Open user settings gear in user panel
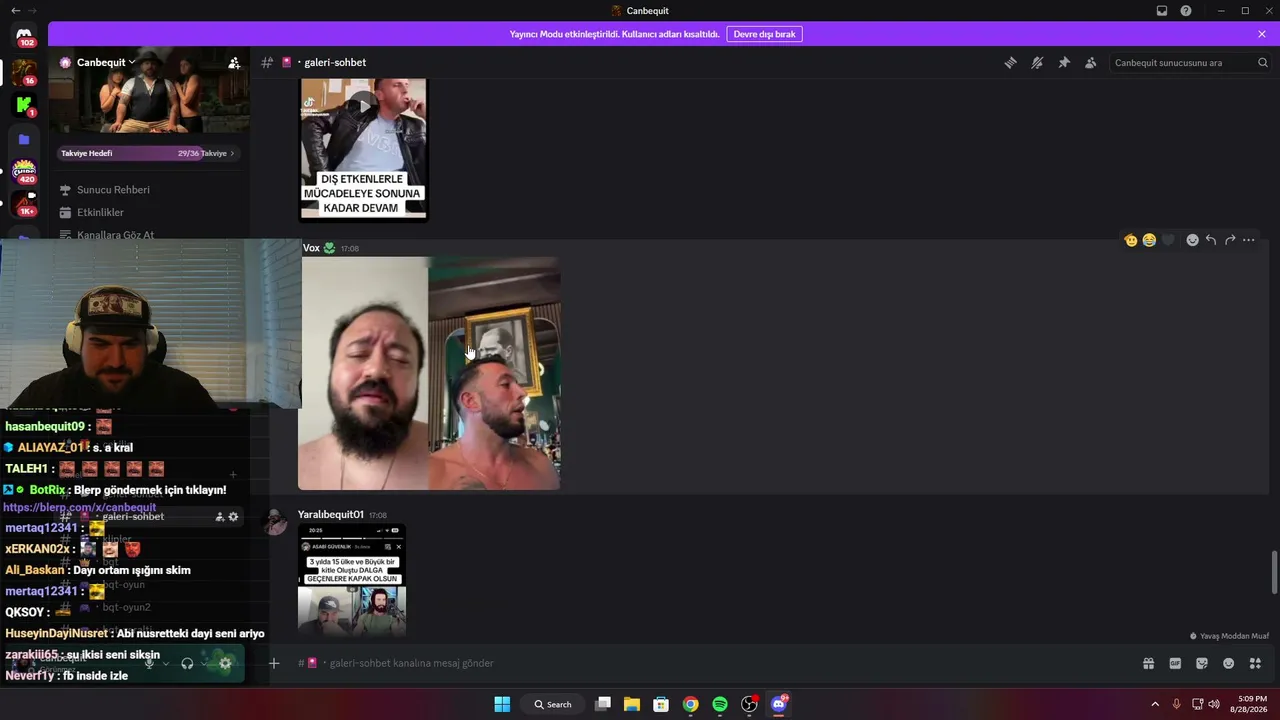 click(225, 663)
